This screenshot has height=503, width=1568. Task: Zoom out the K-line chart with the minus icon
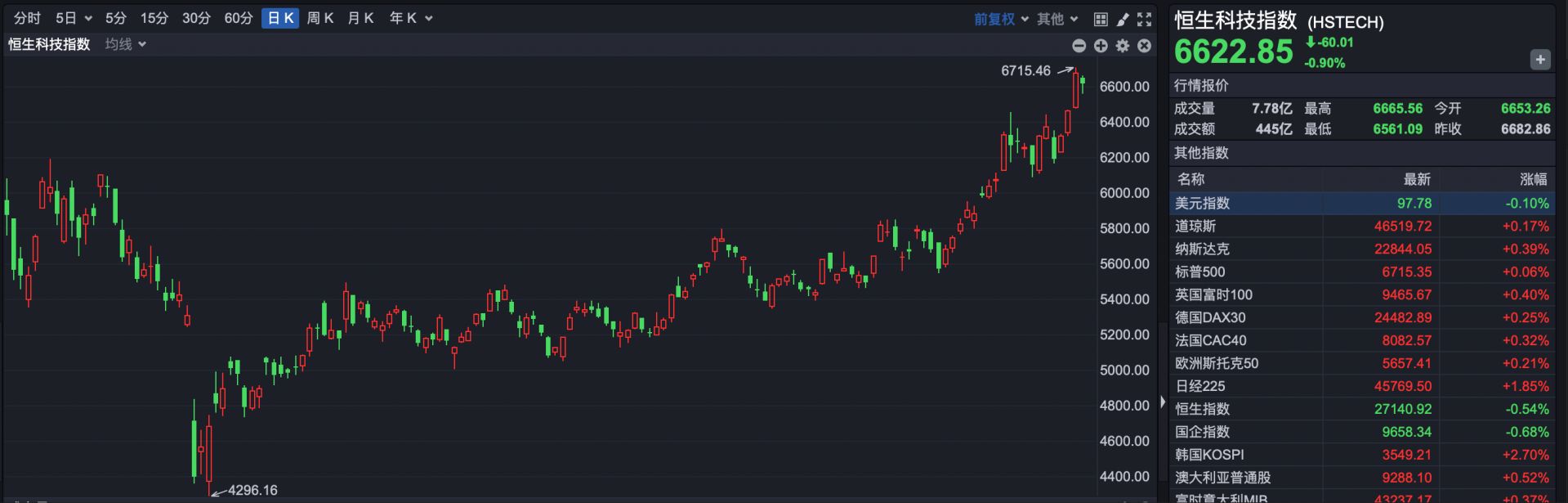[x=1079, y=46]
